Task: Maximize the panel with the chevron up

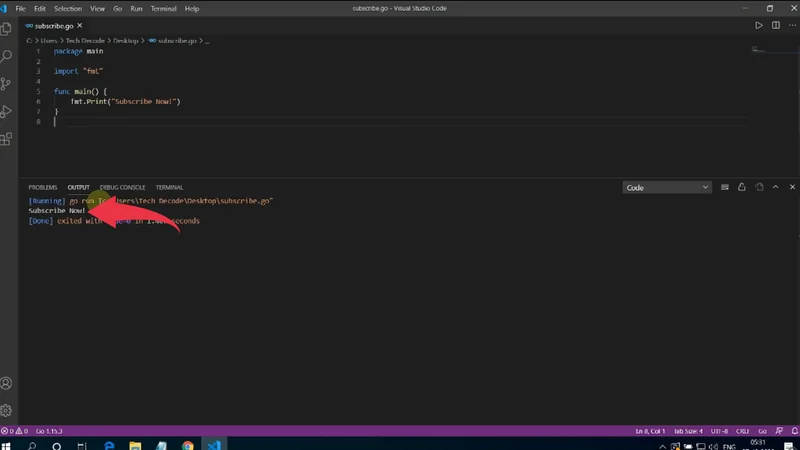Action: coord(776,187)
